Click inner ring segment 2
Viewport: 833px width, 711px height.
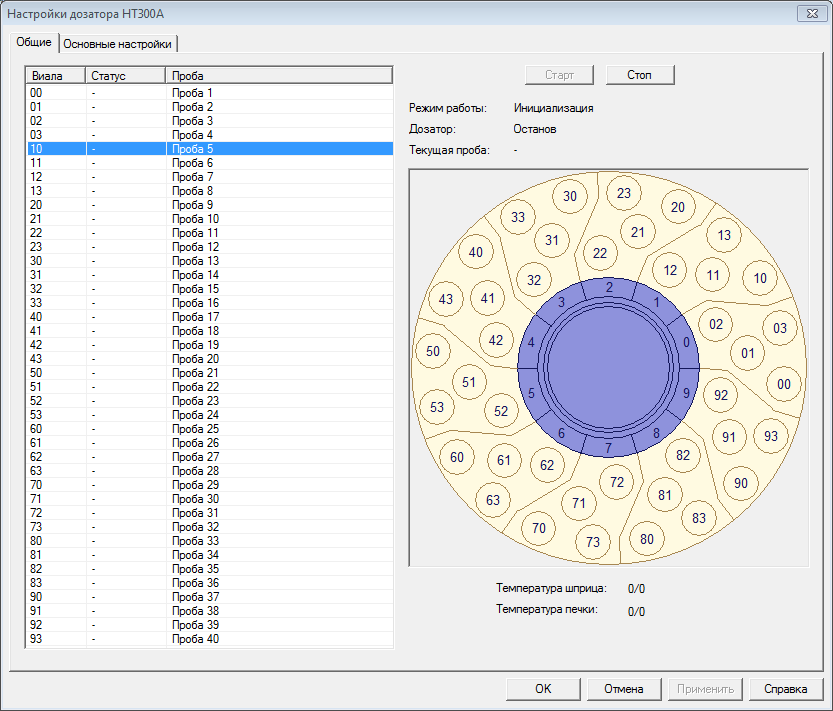tap(609, 288)
